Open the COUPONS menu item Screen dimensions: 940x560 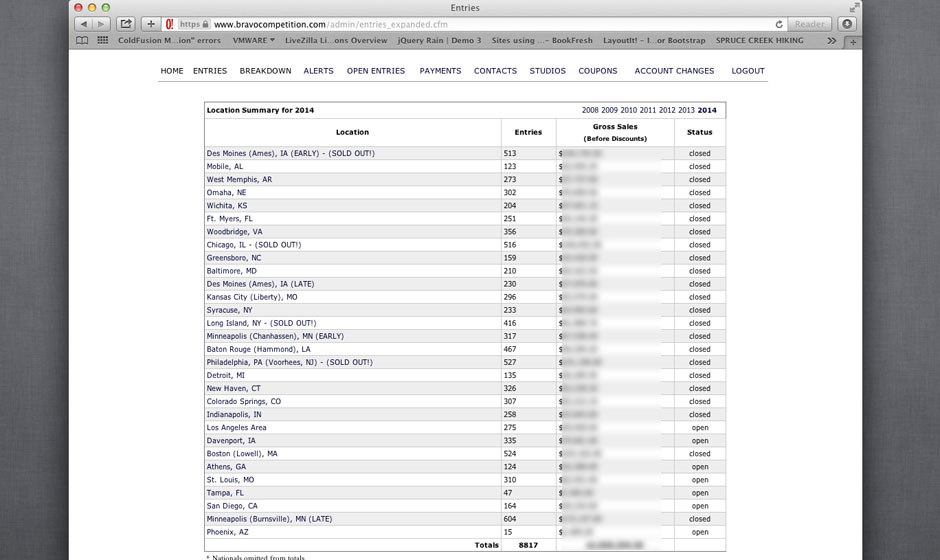598,71
